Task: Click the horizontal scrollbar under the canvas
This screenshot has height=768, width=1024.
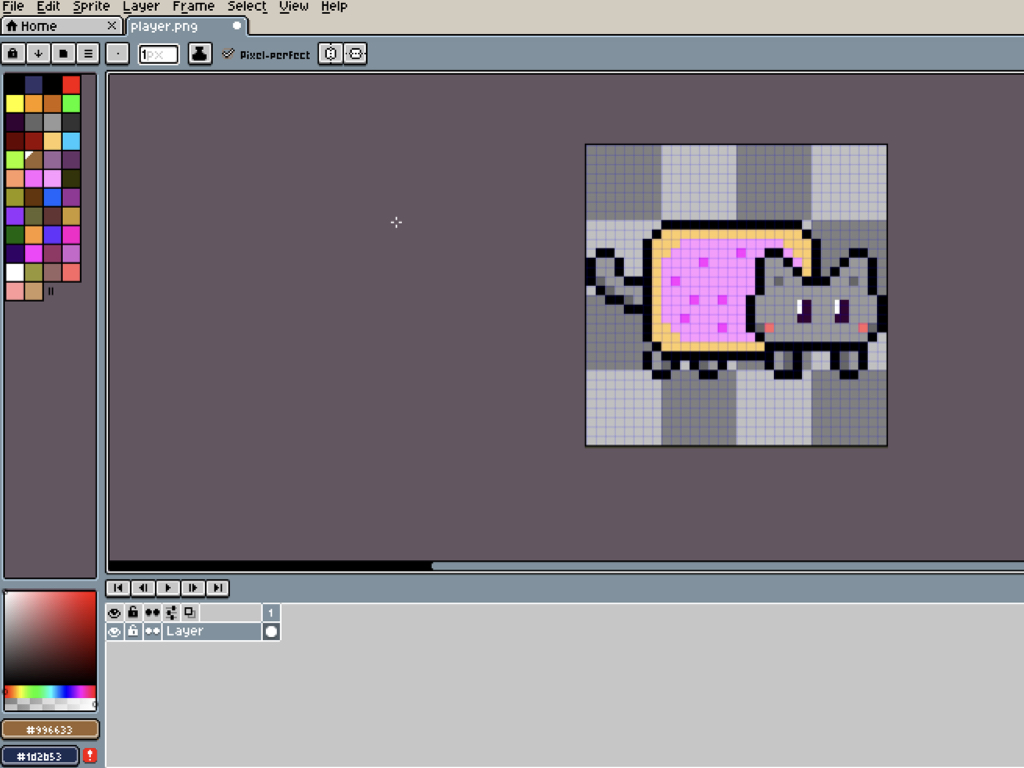Action: [728, 566]
